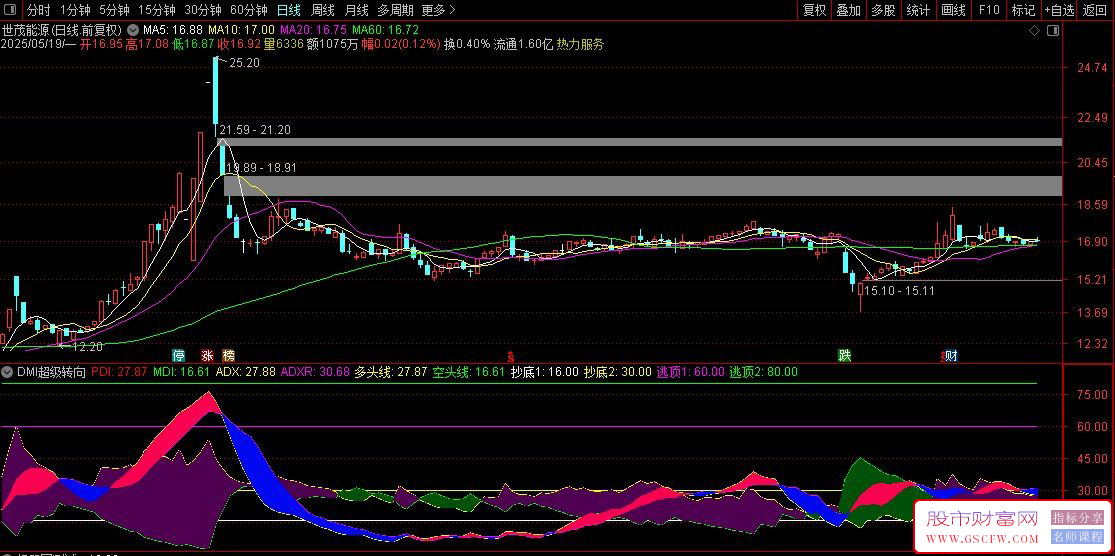Click the MA5: 16.88 label
Image resolution: width=1115 pixels, height=556 pixels.
(173, 30)
